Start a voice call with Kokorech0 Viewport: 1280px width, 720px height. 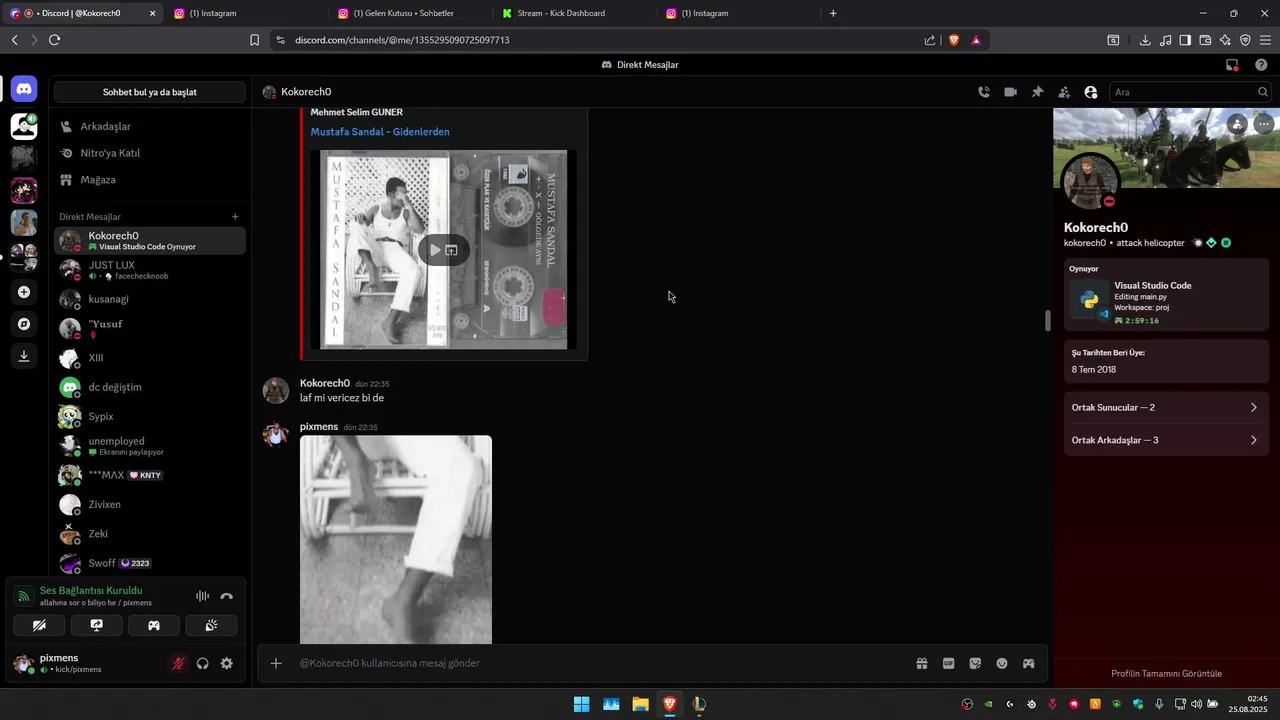pyautogui.click(x=984, y=92)
